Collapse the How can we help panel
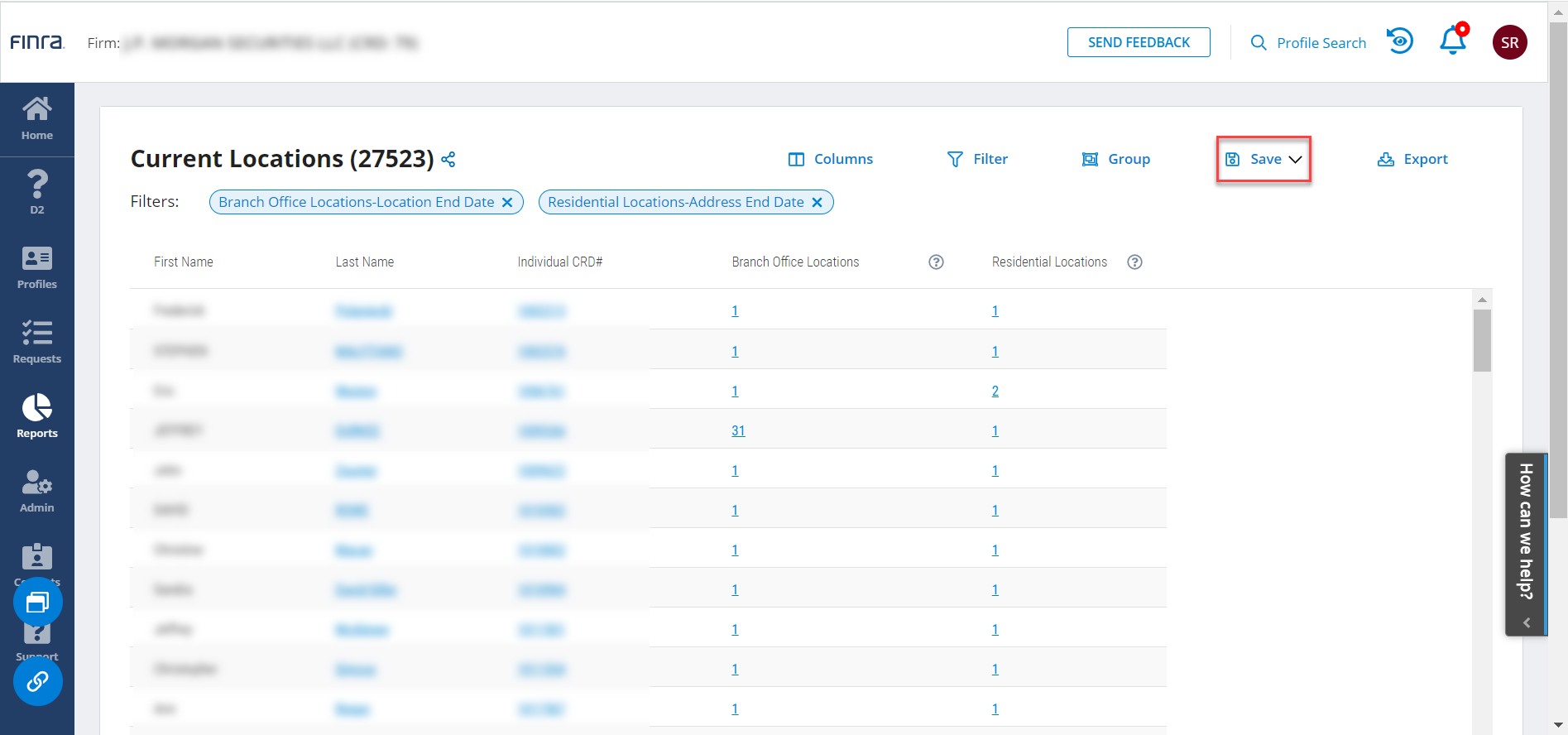The width and height of the screenshot is (1568, 735). pos(1527,622)
